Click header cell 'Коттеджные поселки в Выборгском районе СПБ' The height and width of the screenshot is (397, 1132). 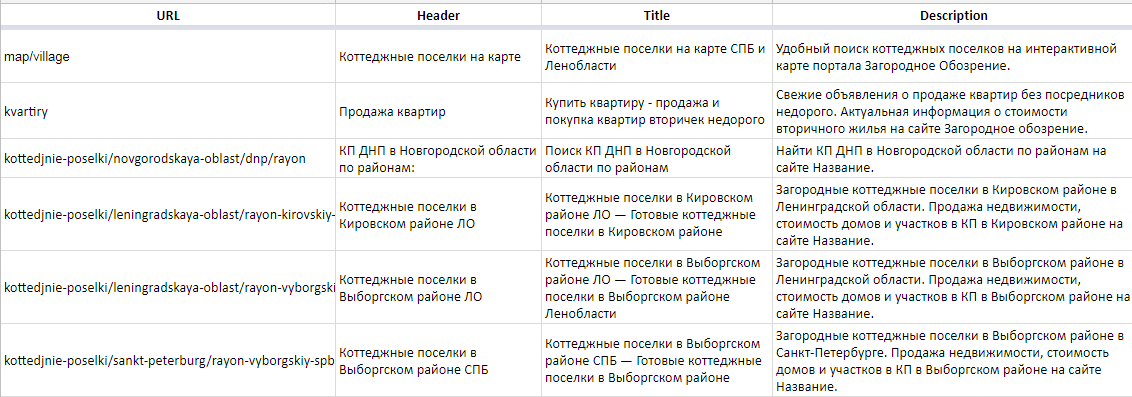pyautogui.click(x=438, y=360)
